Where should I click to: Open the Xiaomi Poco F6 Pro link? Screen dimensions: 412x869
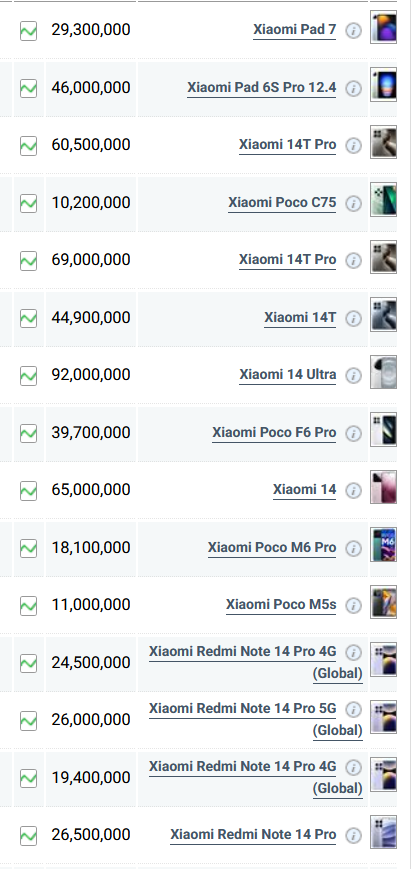click(274, 432)
